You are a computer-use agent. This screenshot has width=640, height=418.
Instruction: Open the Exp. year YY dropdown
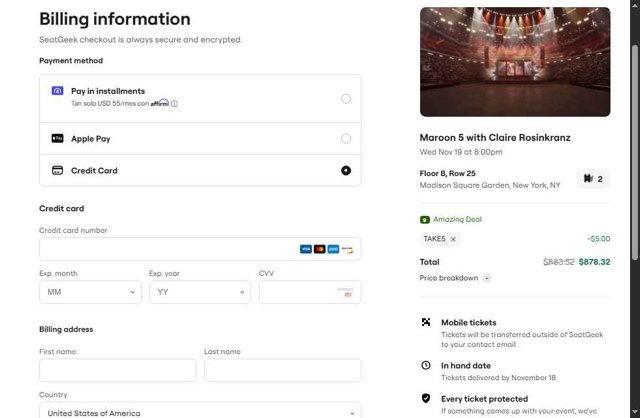200,292
